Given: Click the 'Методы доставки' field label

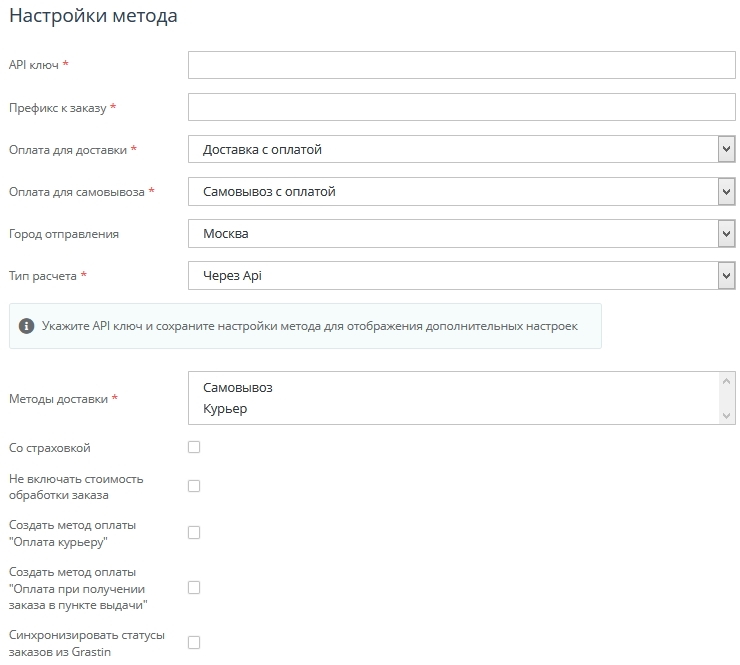Looking at the screenshot, I should point(58,399).
